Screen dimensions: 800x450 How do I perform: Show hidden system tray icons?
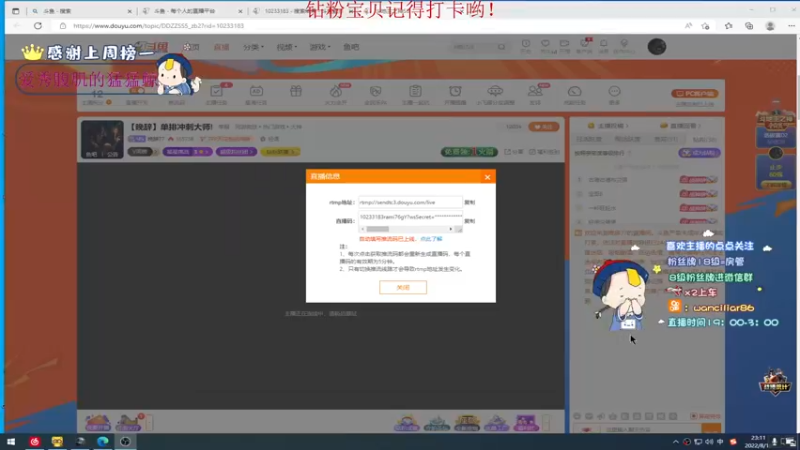[676, 441]
